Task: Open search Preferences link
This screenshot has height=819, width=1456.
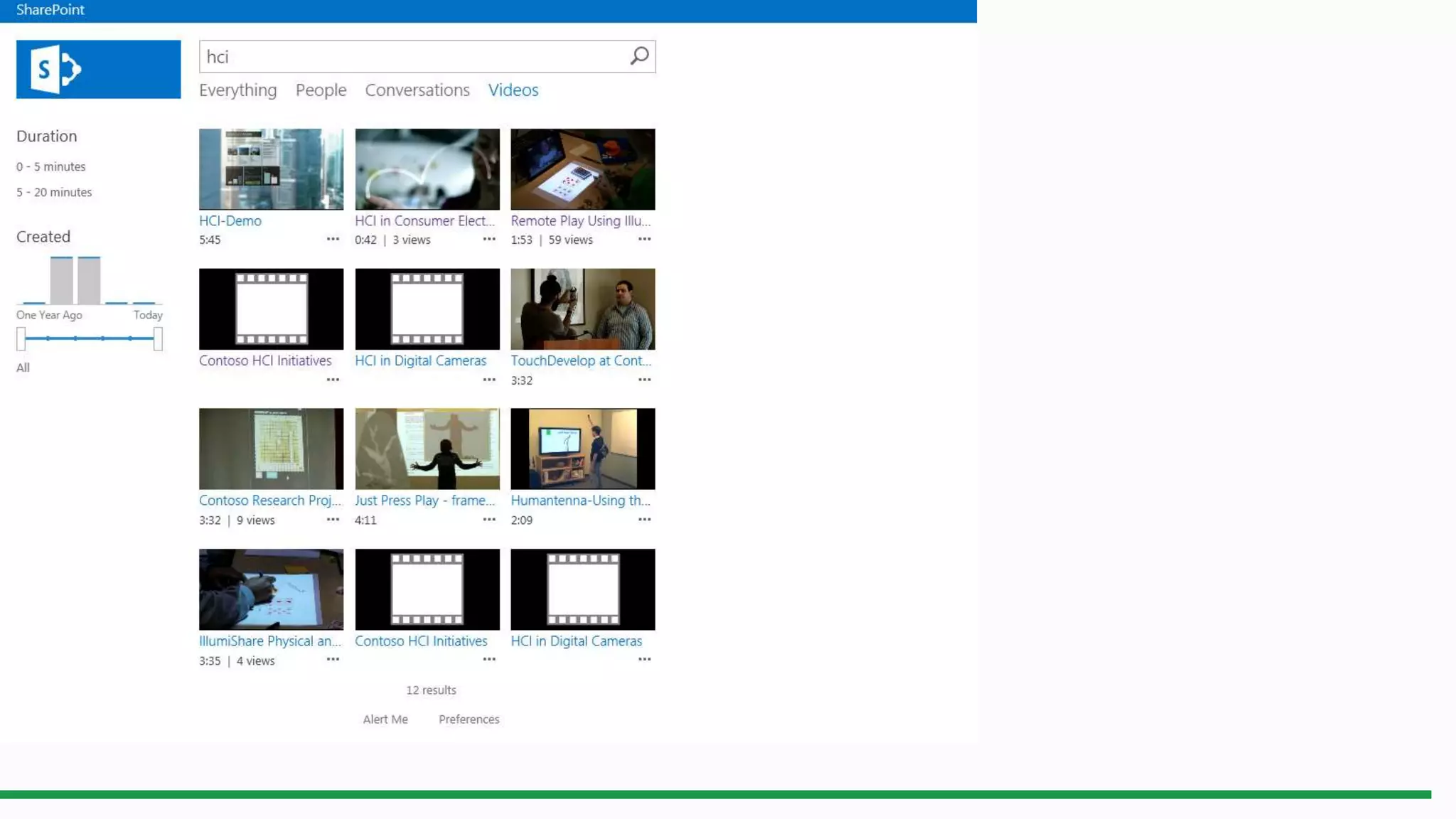Action: tap(469, 719)
